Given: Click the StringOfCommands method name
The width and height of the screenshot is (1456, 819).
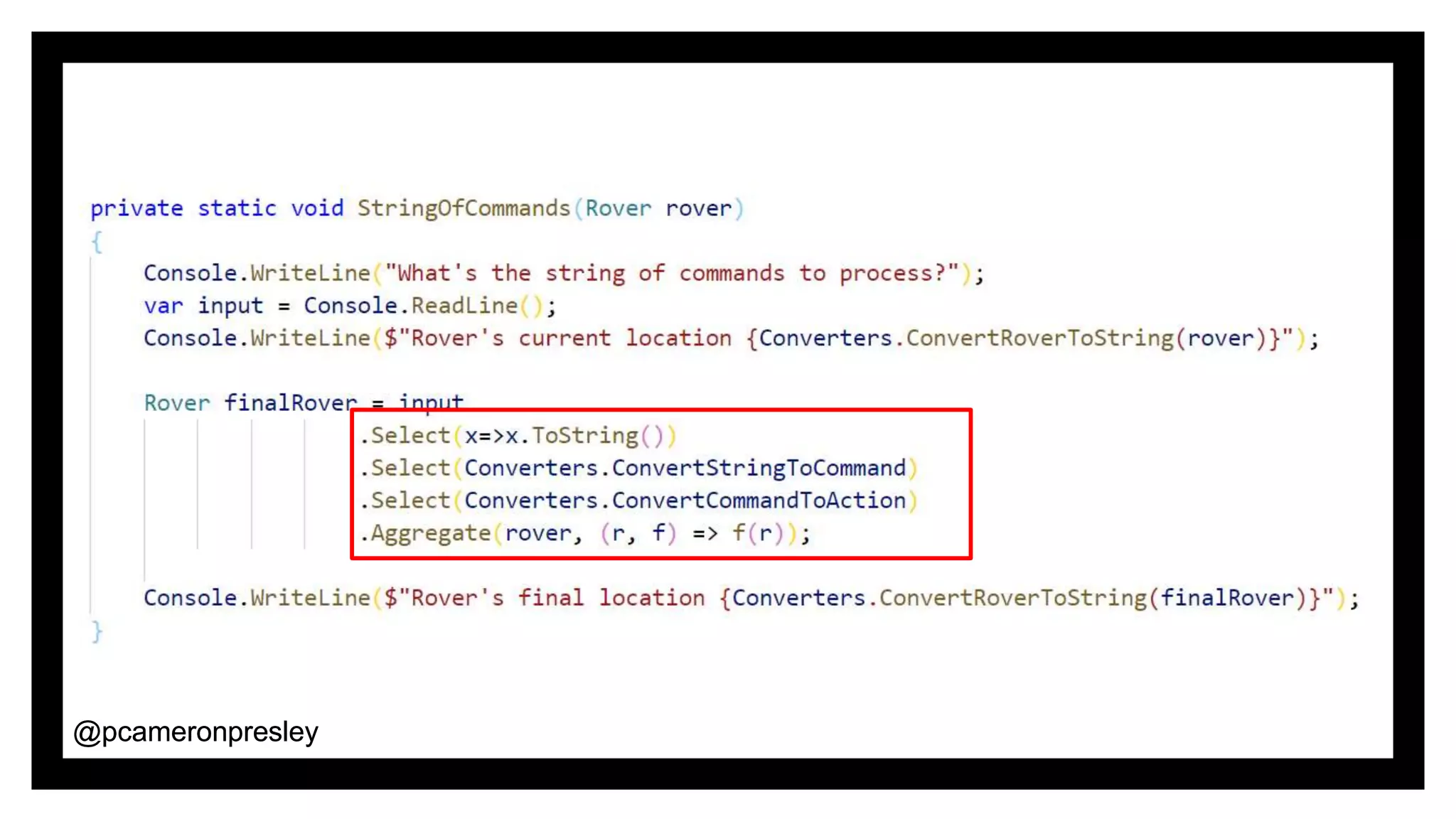Looking at the screenshot, I should click(x=464, y=208).
